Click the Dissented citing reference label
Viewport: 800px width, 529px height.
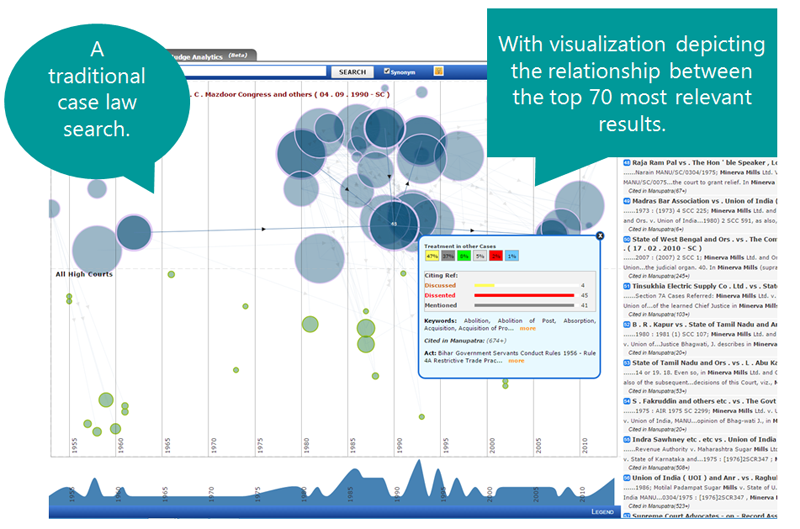[440, 295]
